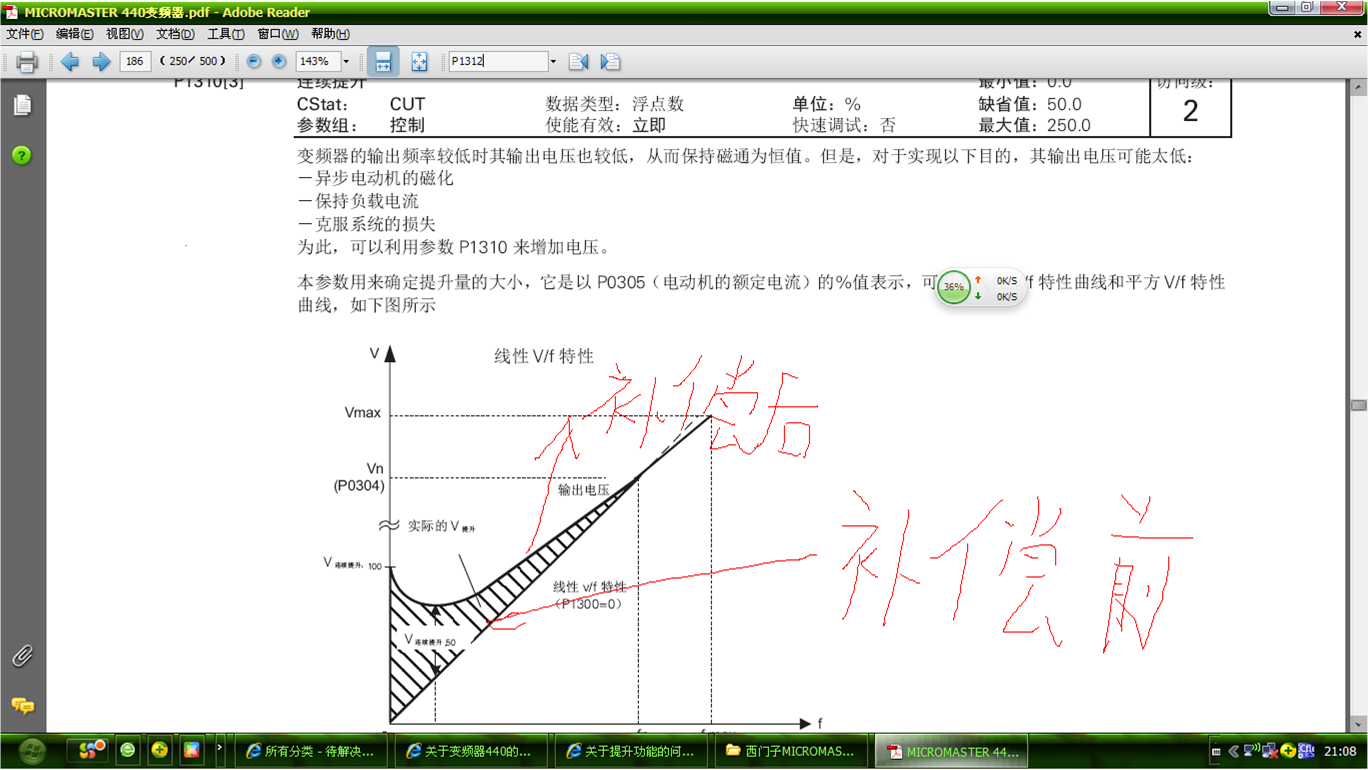This screenshot has height=770, width=1368.
Task: Click the zoom percentage field showing 143%
Action: coord(318,62)
